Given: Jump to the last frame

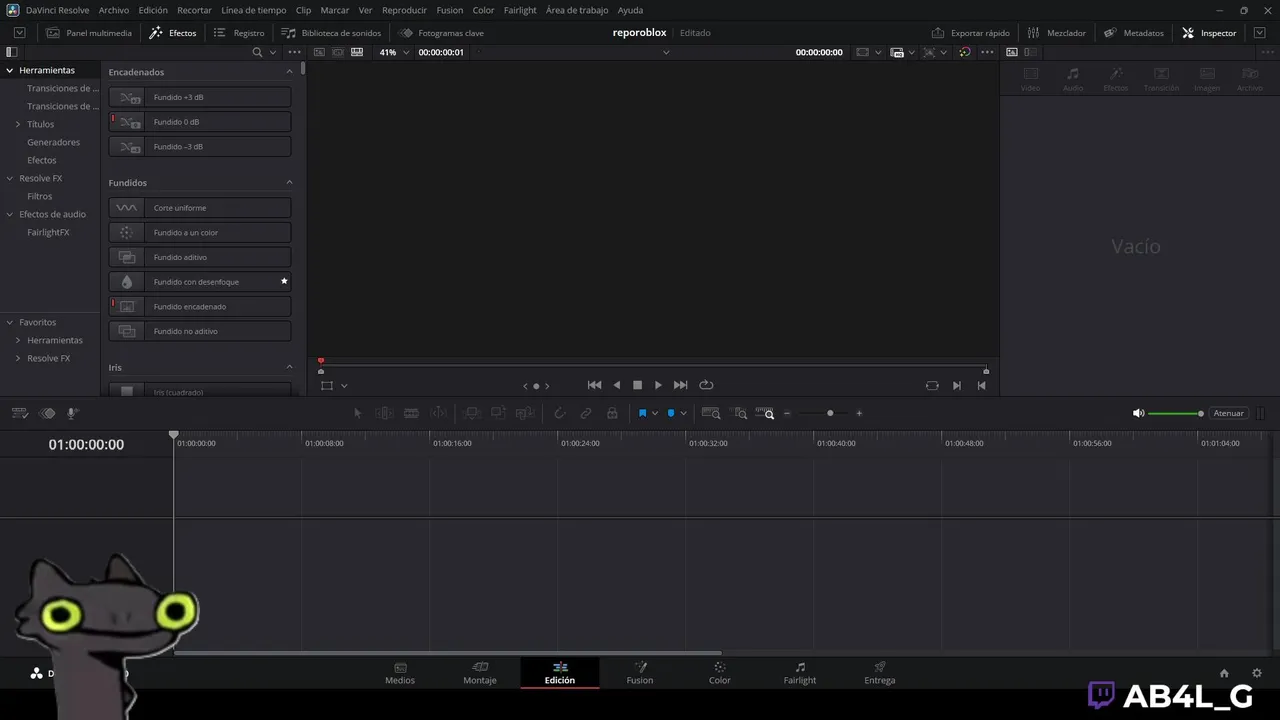Looking at the screenshot, I should pos(680,385).
